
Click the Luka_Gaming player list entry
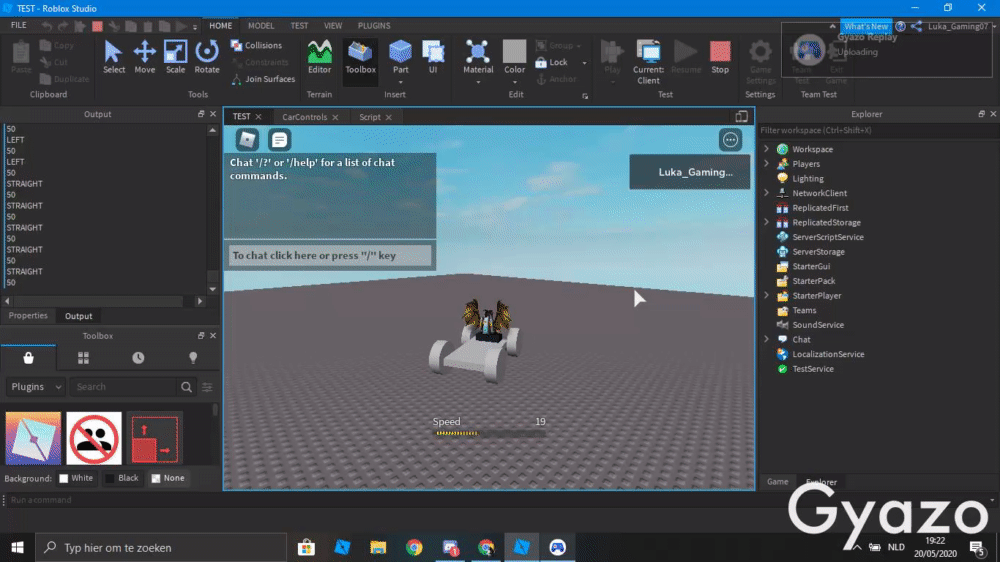[x=689, y=172]
